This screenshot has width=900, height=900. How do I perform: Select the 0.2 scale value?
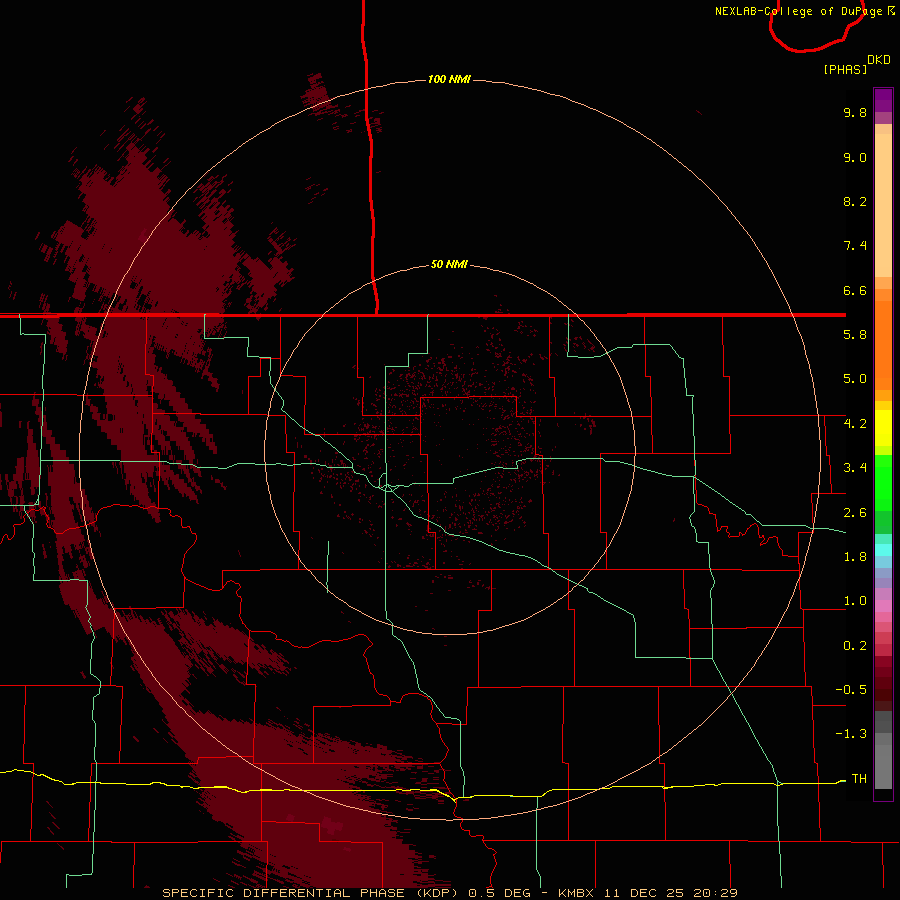tap(855, 646)
